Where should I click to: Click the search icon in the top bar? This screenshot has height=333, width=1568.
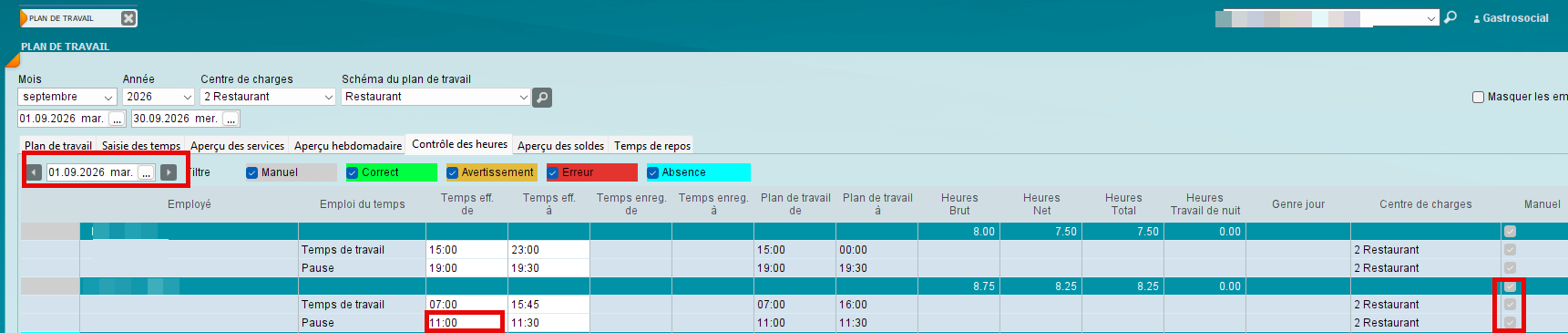click(1450, 17)
